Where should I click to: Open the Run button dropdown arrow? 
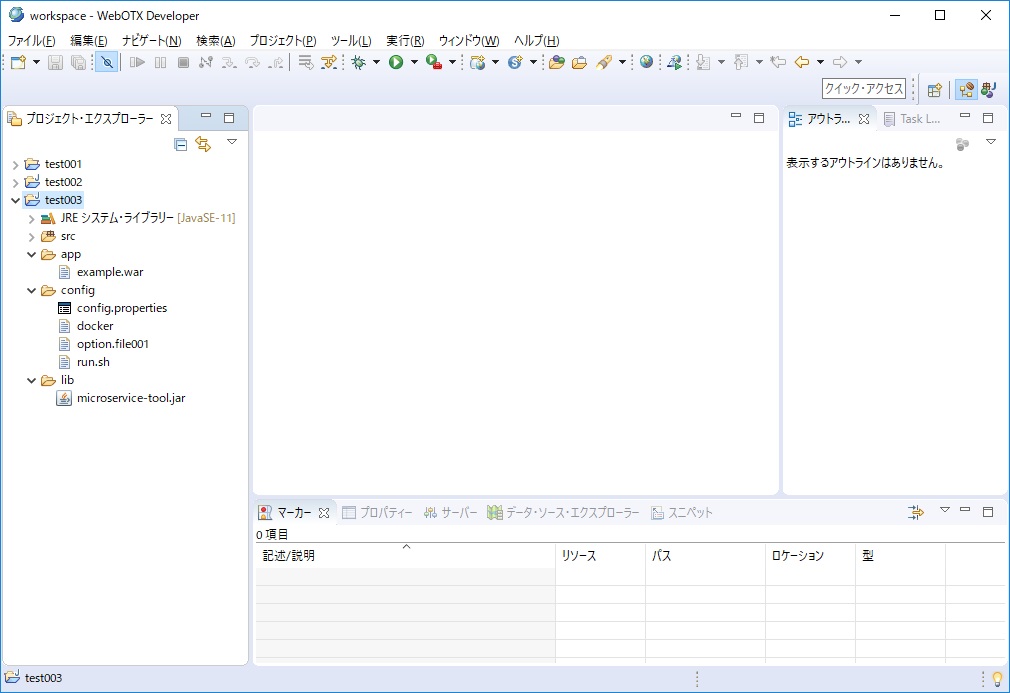414,62
